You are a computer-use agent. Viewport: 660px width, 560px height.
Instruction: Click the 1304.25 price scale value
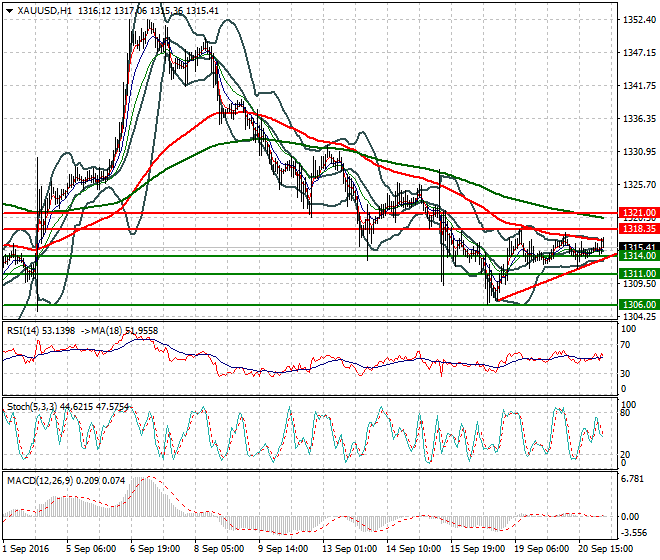click(639, 317)
